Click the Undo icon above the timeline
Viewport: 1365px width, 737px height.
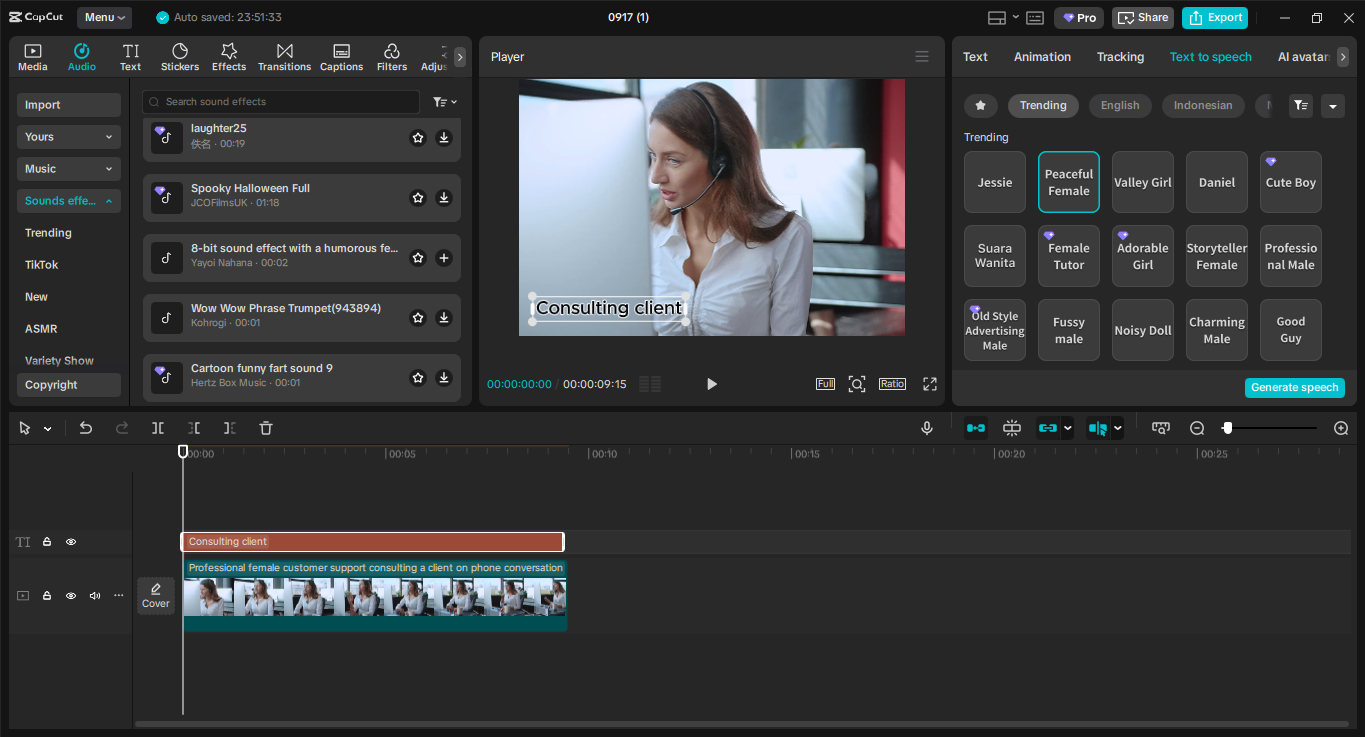[x=85, y=428]
